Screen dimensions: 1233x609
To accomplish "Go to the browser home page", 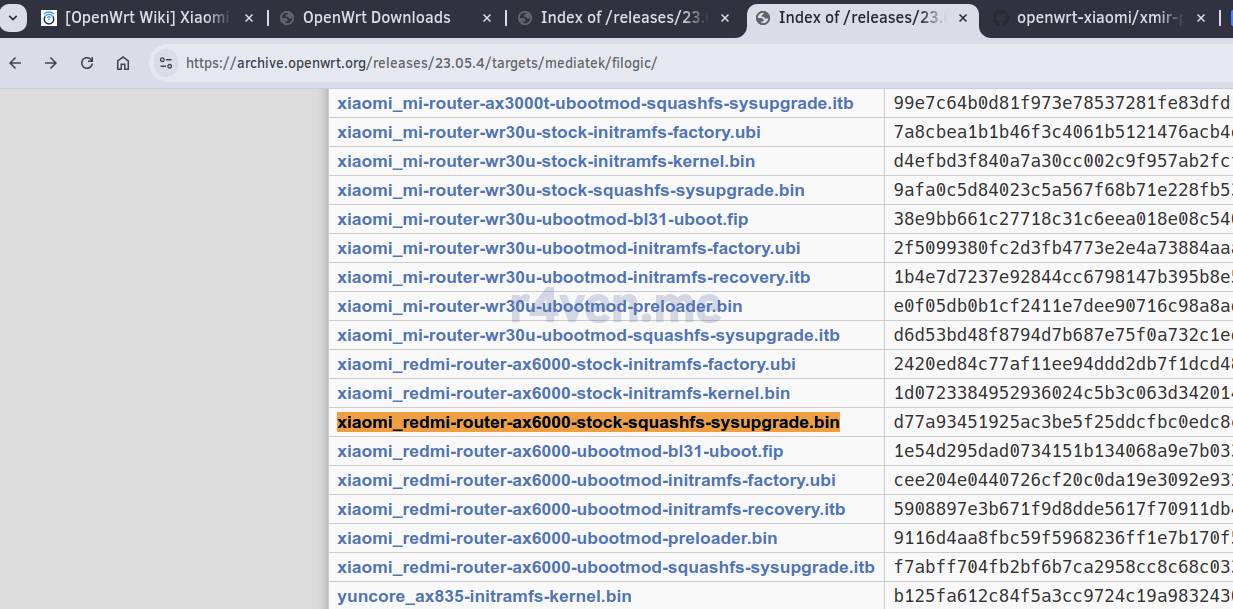I will (123, 63).
